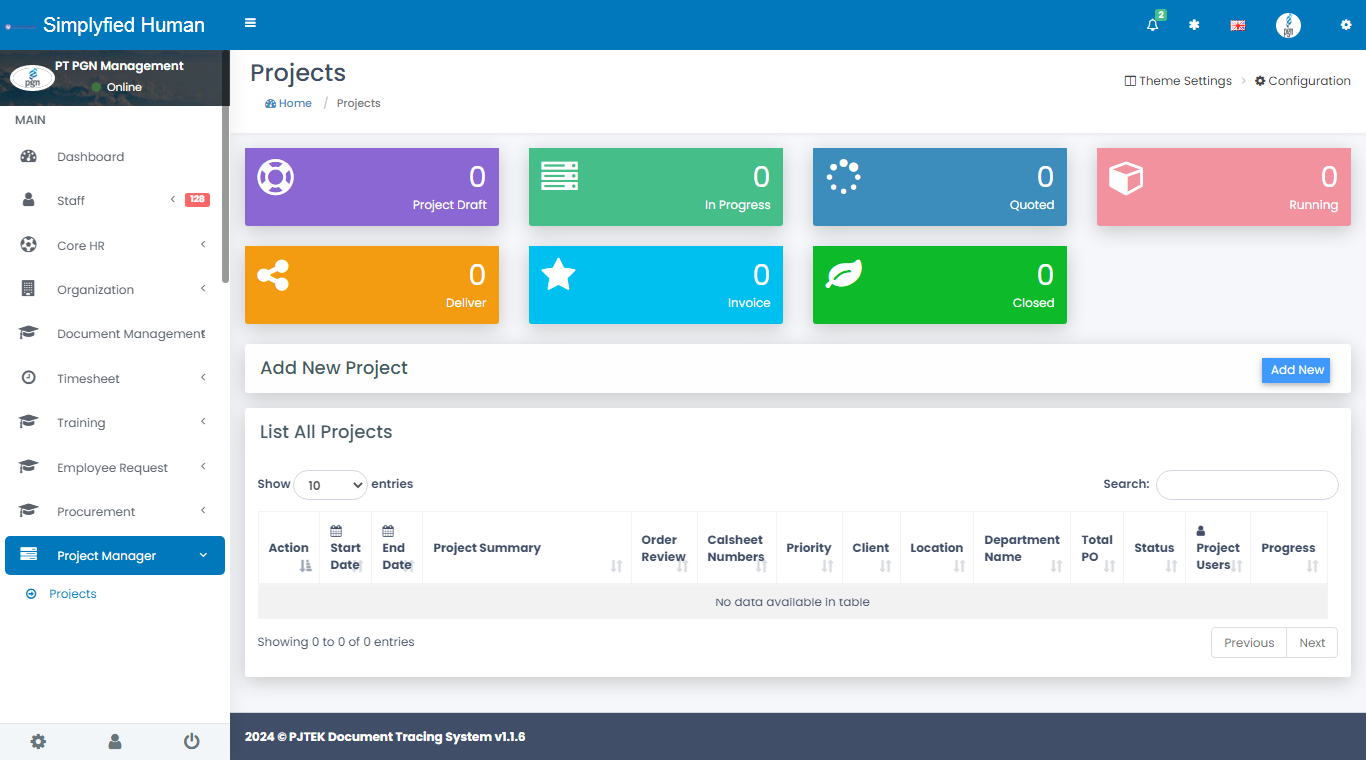Image resolution: width=1366 pixels, height=761 pixels.
Task: Click the language flag icon
Action: 1237,25
